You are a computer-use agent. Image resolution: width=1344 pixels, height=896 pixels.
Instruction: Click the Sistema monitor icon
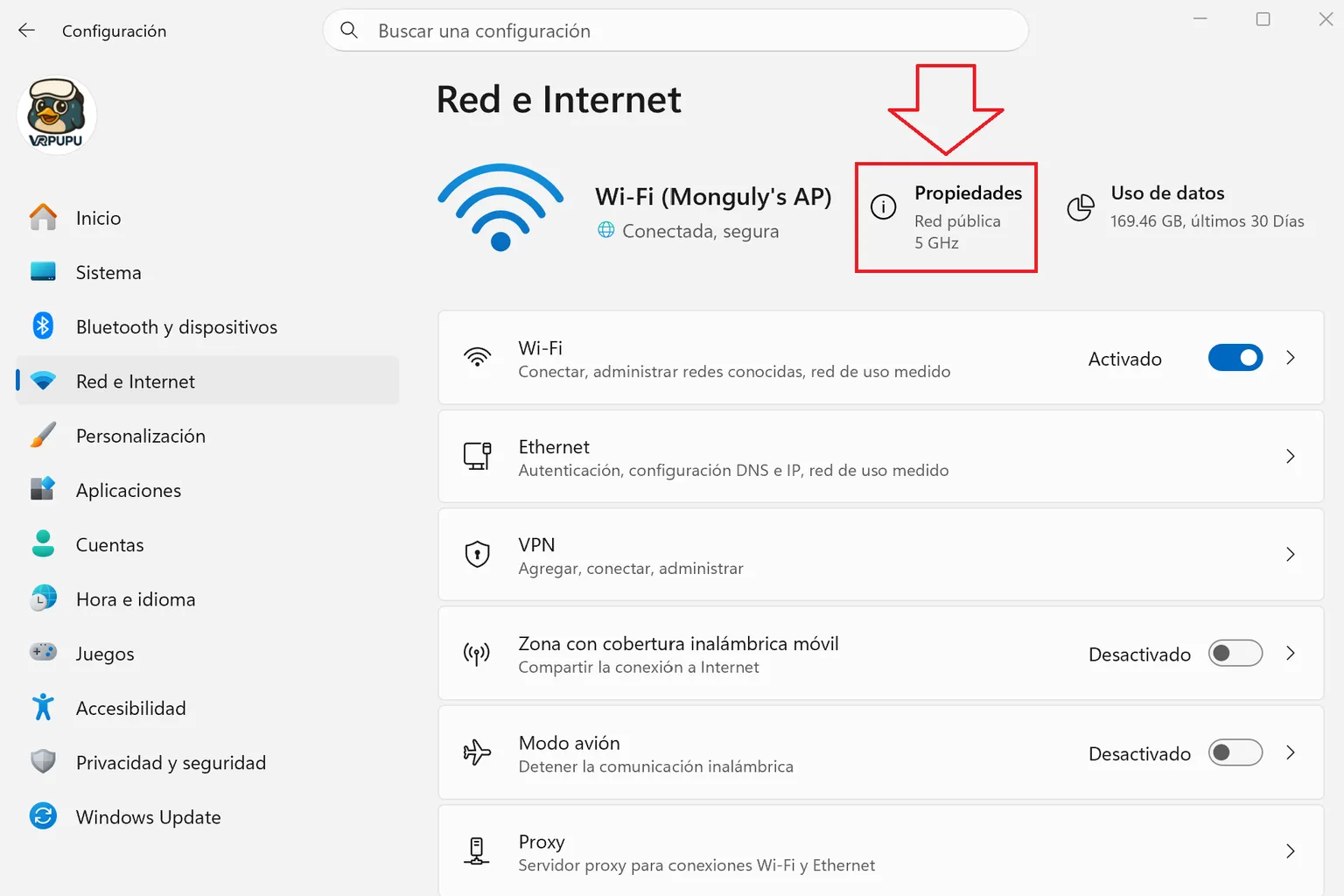coord(43,272)
